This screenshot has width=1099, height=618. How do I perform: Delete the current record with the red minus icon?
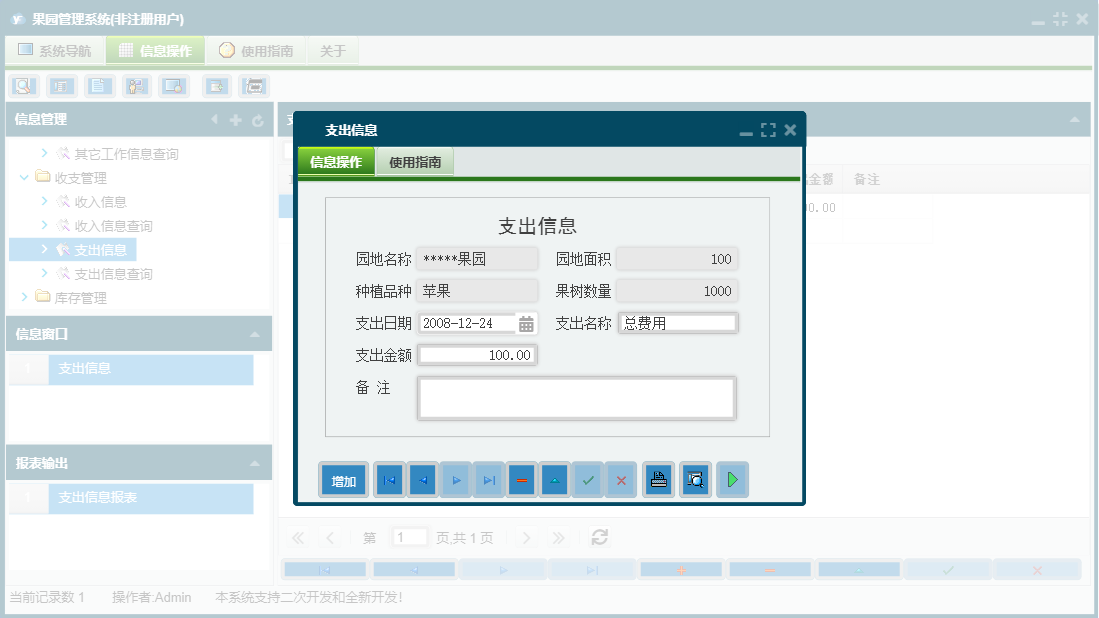[x=521, y=480]
